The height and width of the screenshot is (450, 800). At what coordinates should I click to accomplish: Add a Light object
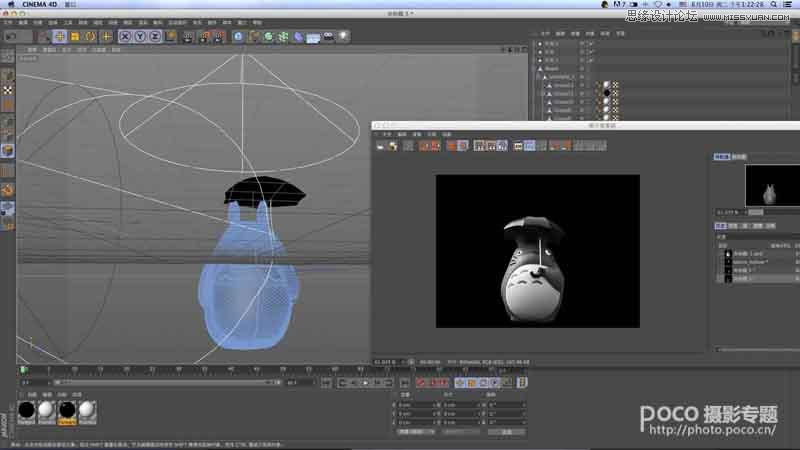(343, 36)
